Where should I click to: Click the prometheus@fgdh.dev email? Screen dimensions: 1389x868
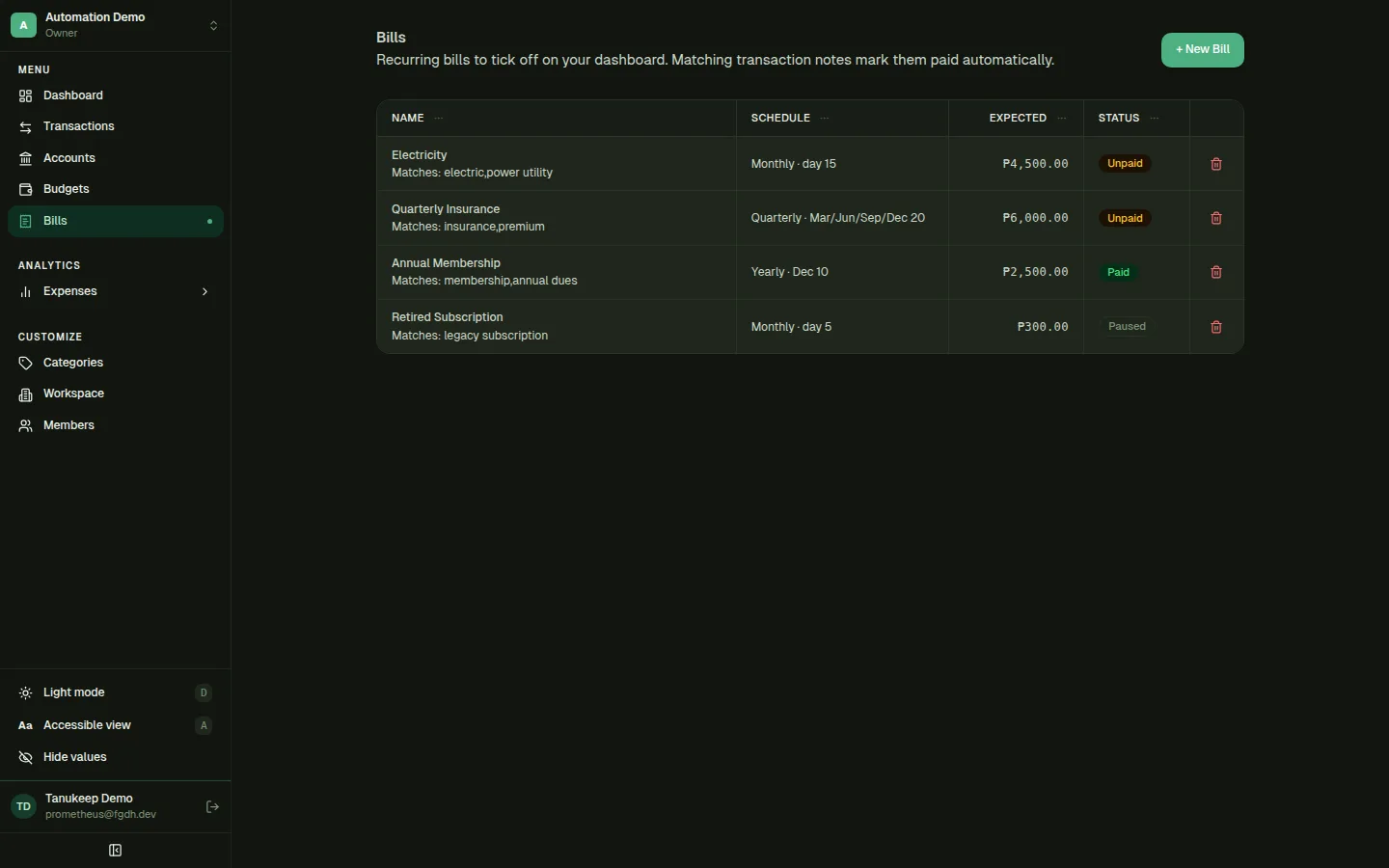coord(101,816)
